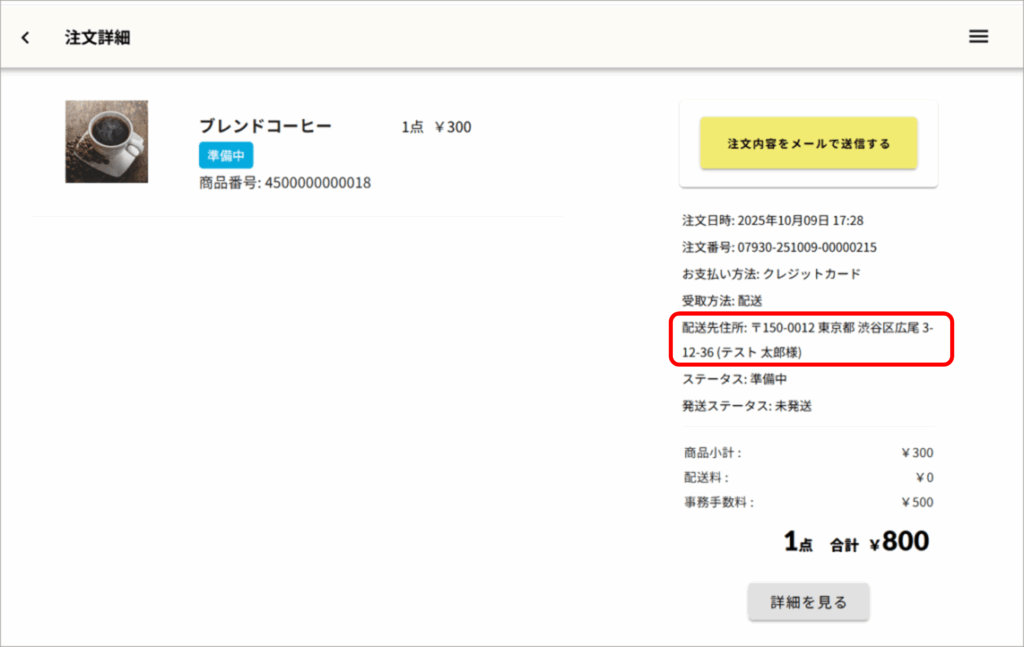The image size is (1024, 647).
Task: Select the ブレンドコーヒー product name
Action: (265, 126)
